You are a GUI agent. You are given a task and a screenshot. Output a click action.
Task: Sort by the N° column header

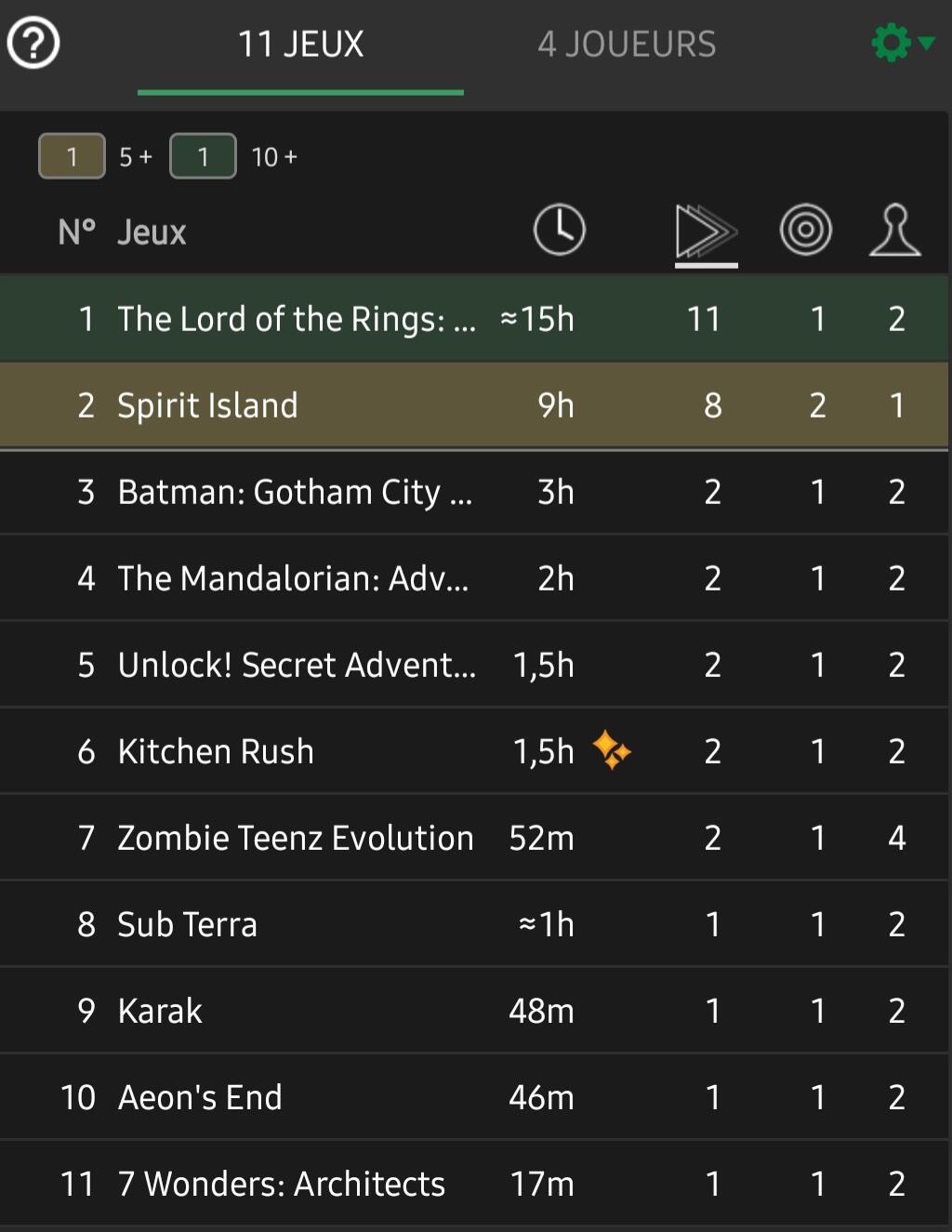76,232
